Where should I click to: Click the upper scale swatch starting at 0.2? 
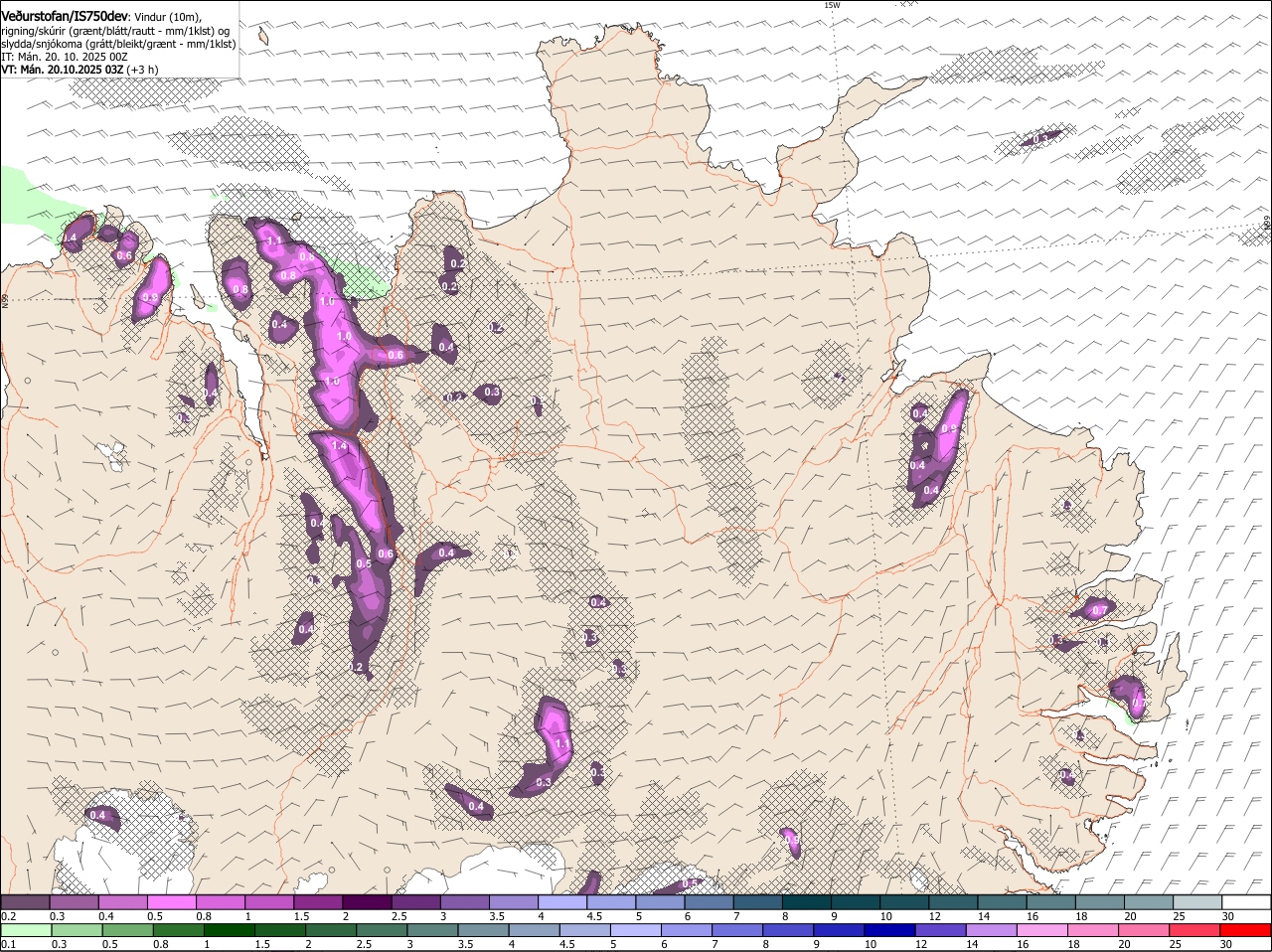coord(25,902)
